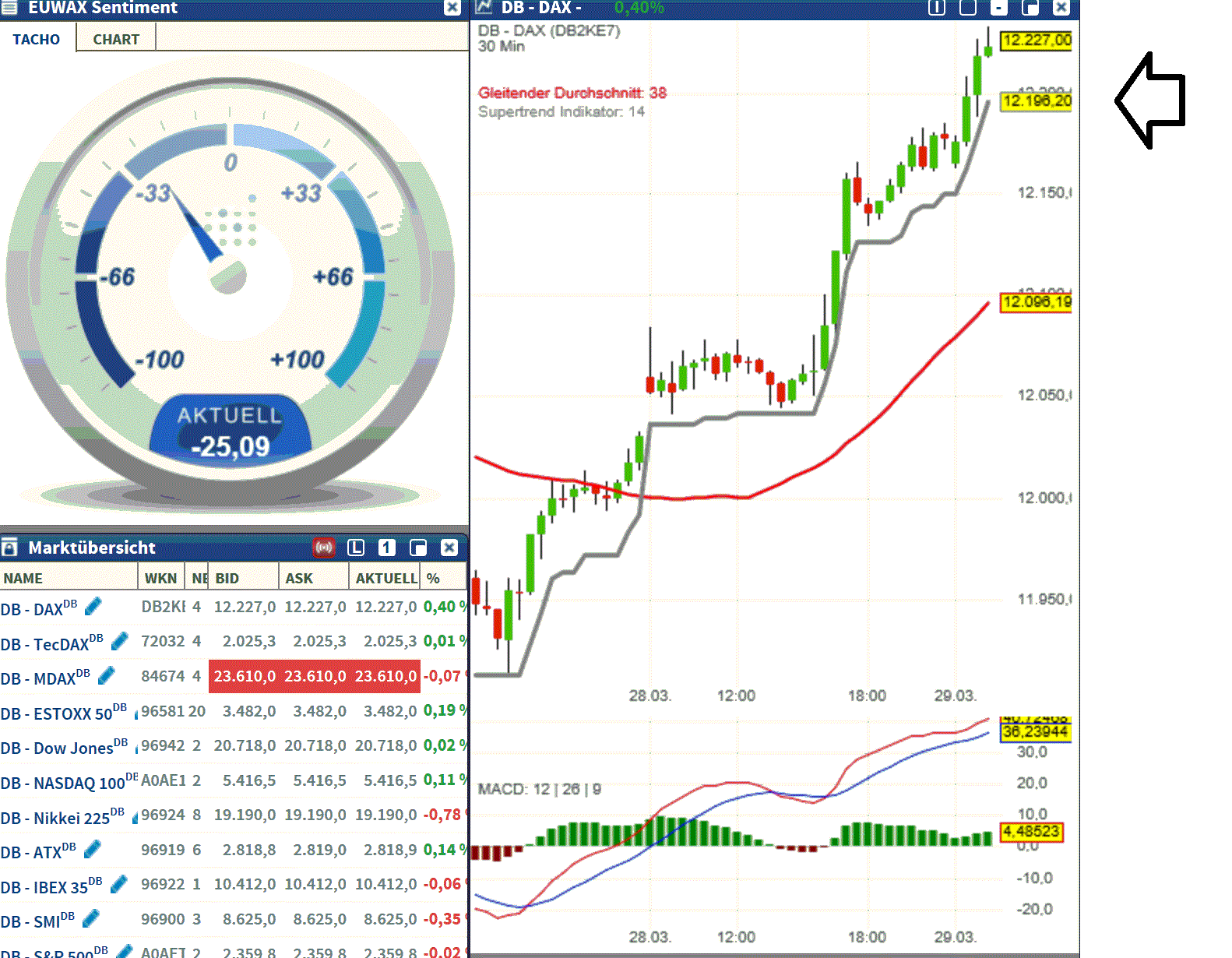
Task: Select the DB - Dow Jones row name
Action: pyautogui.click(x=64, y=746)
